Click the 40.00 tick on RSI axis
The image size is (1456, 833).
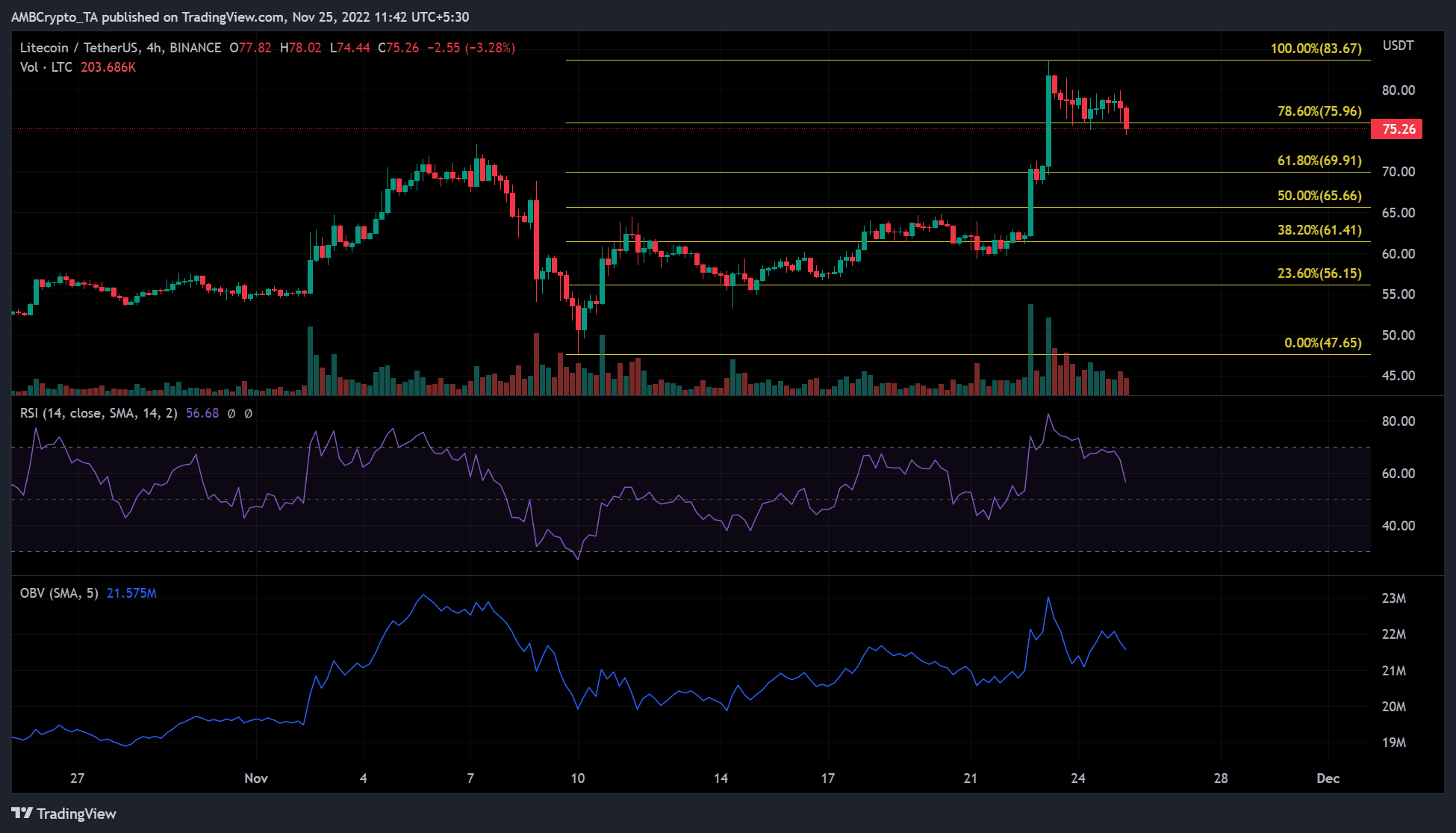[1399, 526]
